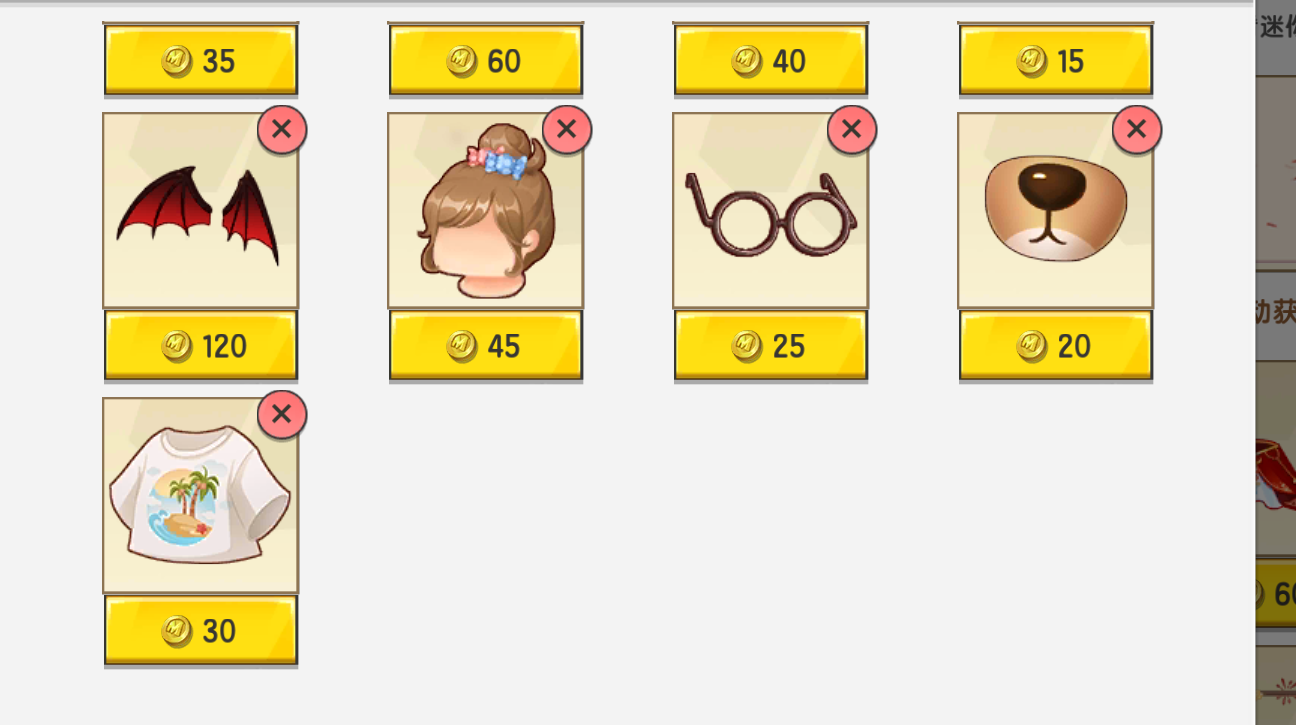The height and width of the screenshot is (725, 1296).
Task: Select the round glasses item
Action: 770,210
